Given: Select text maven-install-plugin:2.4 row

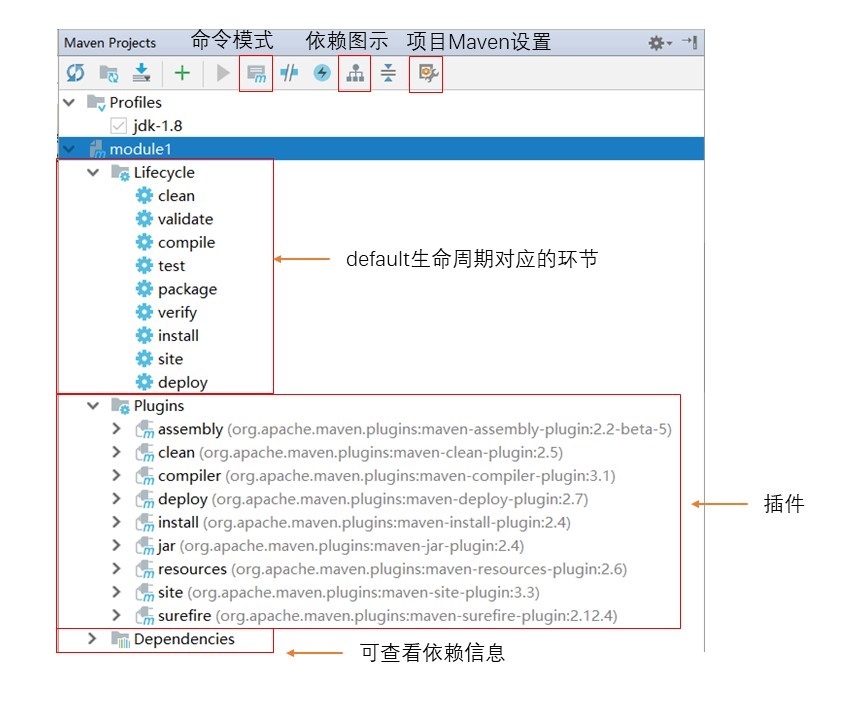Looking at the screenshot, I should pyautogui.click(x=387, y=523).
